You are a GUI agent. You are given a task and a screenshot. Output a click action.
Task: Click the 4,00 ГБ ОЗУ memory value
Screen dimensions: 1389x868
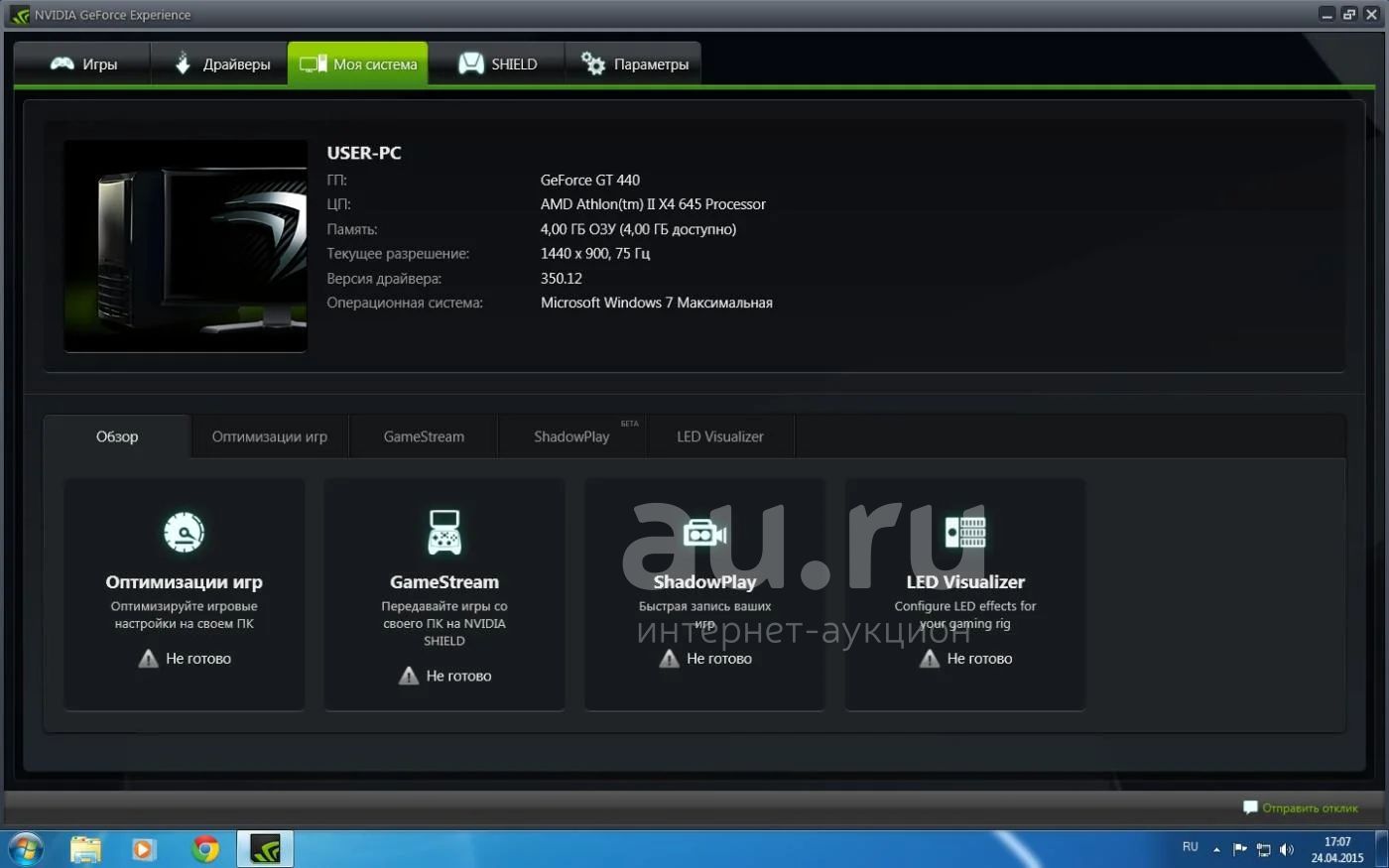coord(638,229)
